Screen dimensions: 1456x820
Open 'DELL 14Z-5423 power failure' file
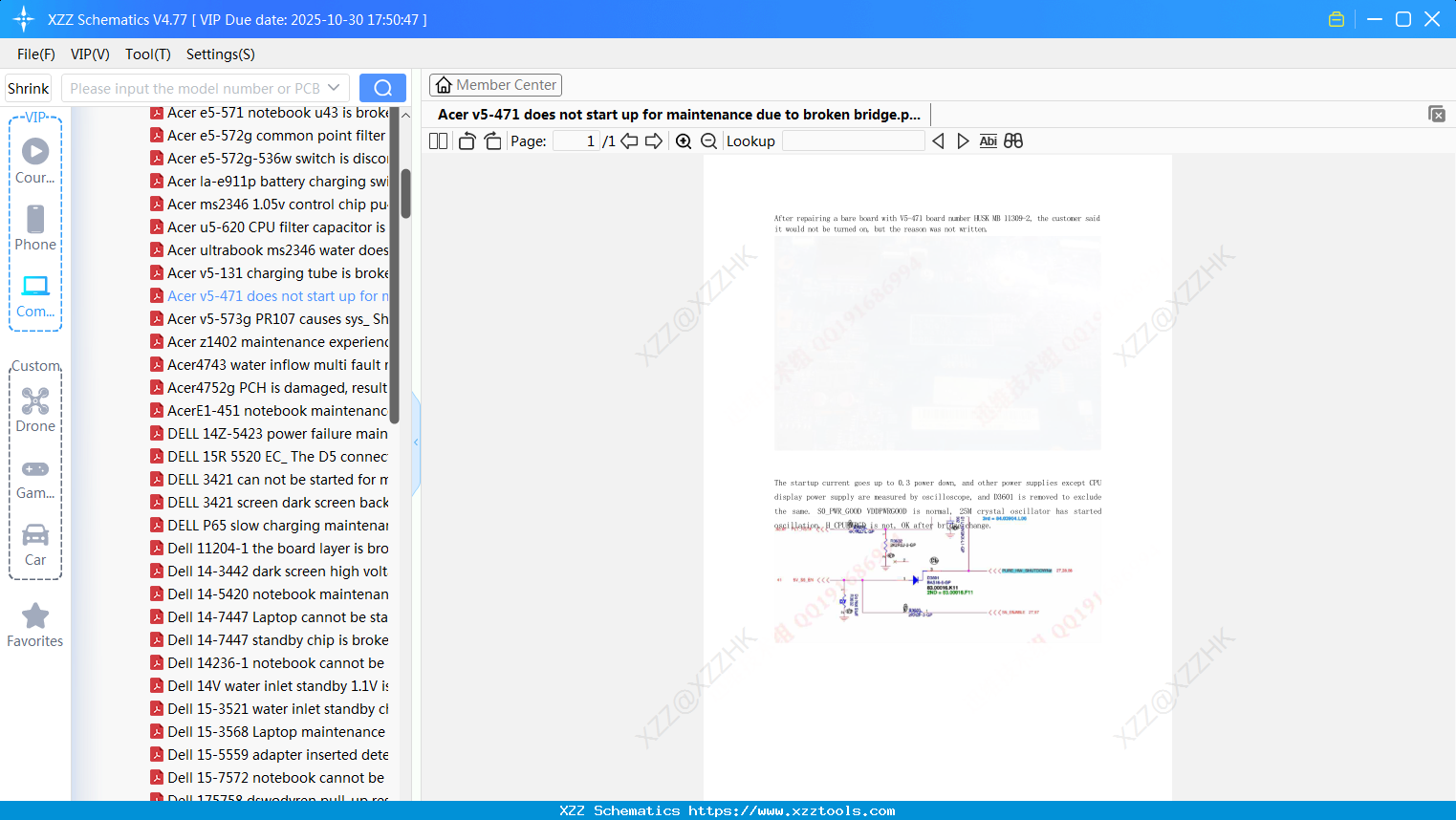pyautogui.click(x=270, y=434)
